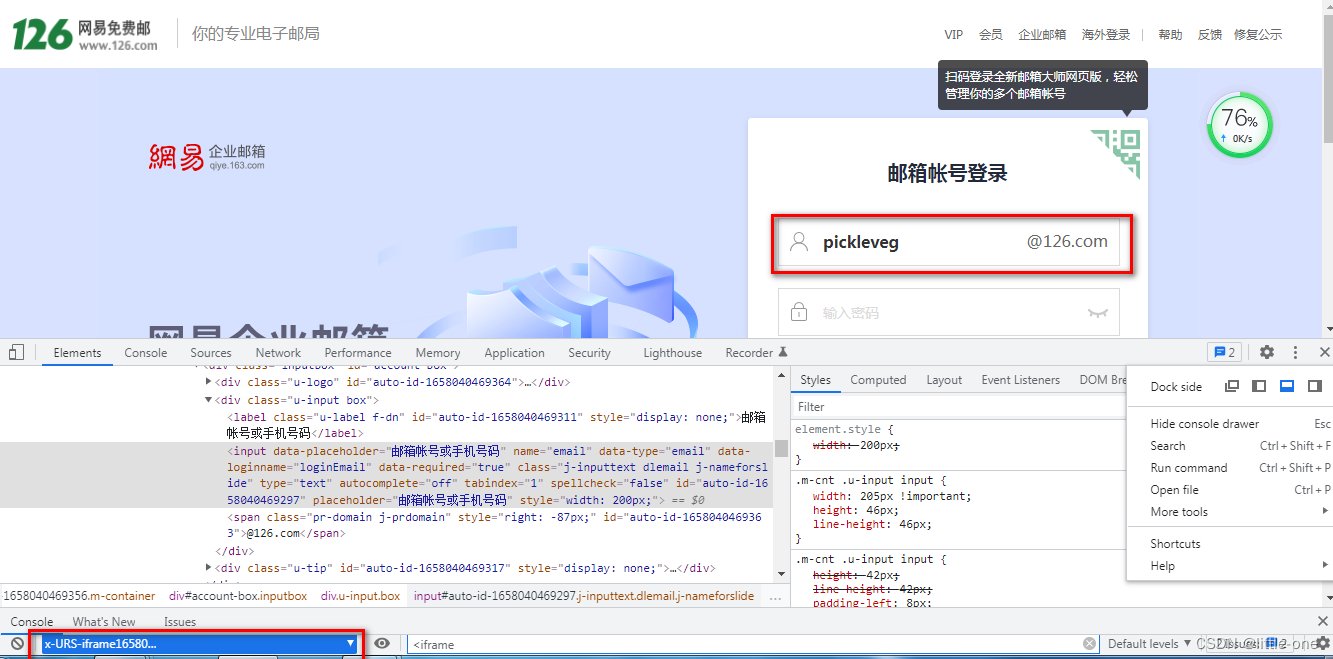Image resolution: width=1333 pixels, height=659 pixels.
Task: Dock DevTools to the left side
Action: (1260, 386)
